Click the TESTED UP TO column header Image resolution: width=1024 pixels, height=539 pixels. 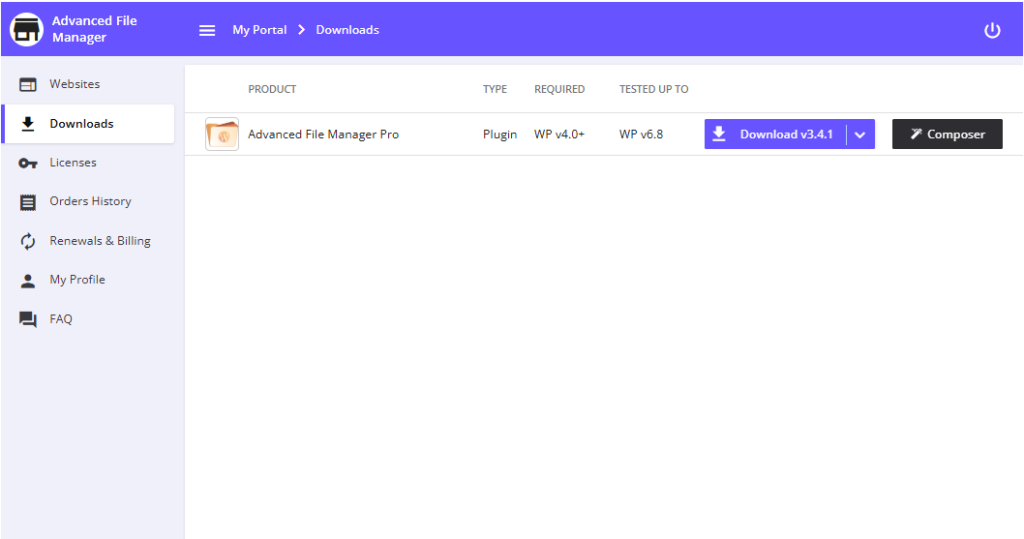[654, 90]
